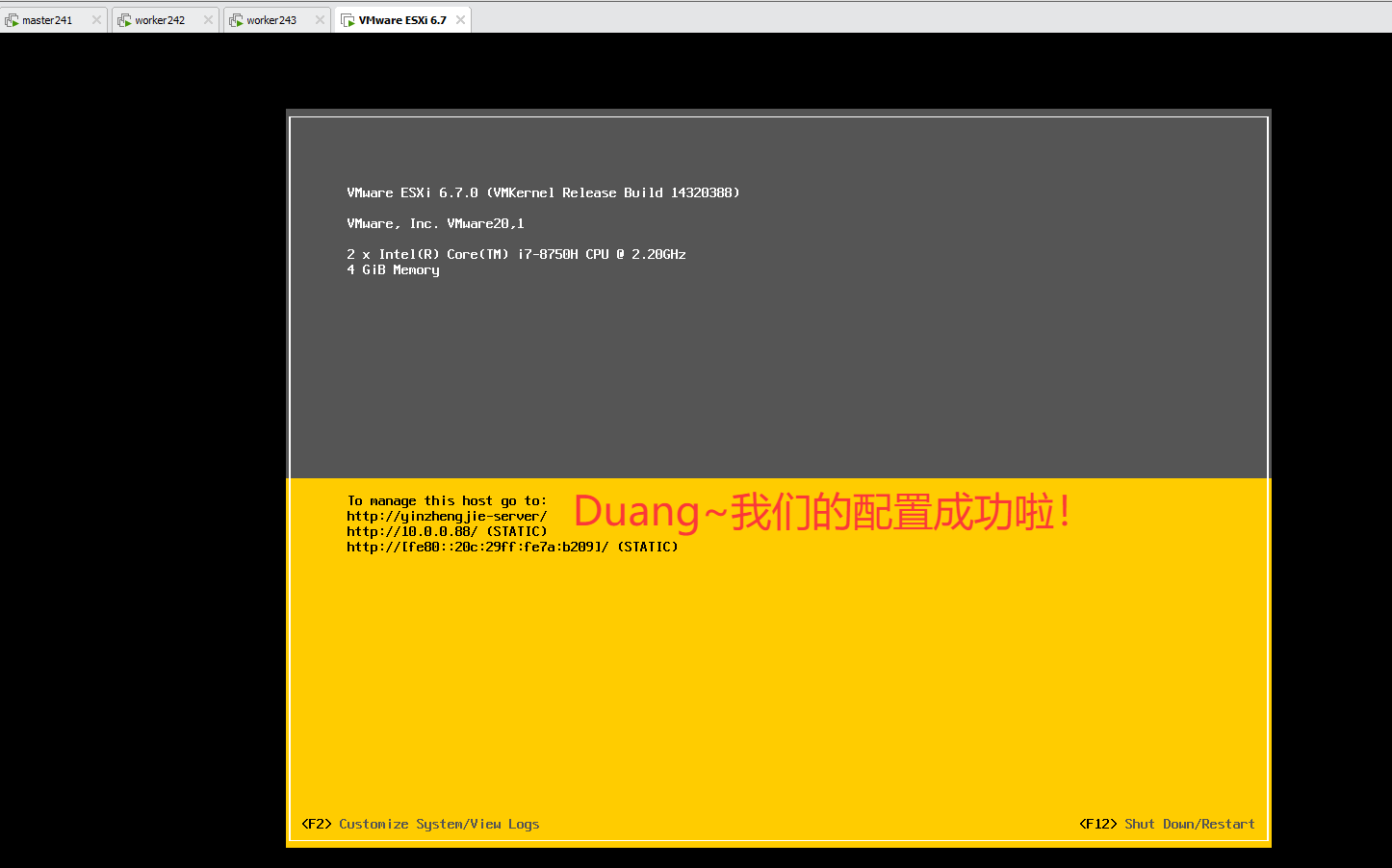Close the master241 tab
Screen dimensions: 1392x868
coord(96,20)
